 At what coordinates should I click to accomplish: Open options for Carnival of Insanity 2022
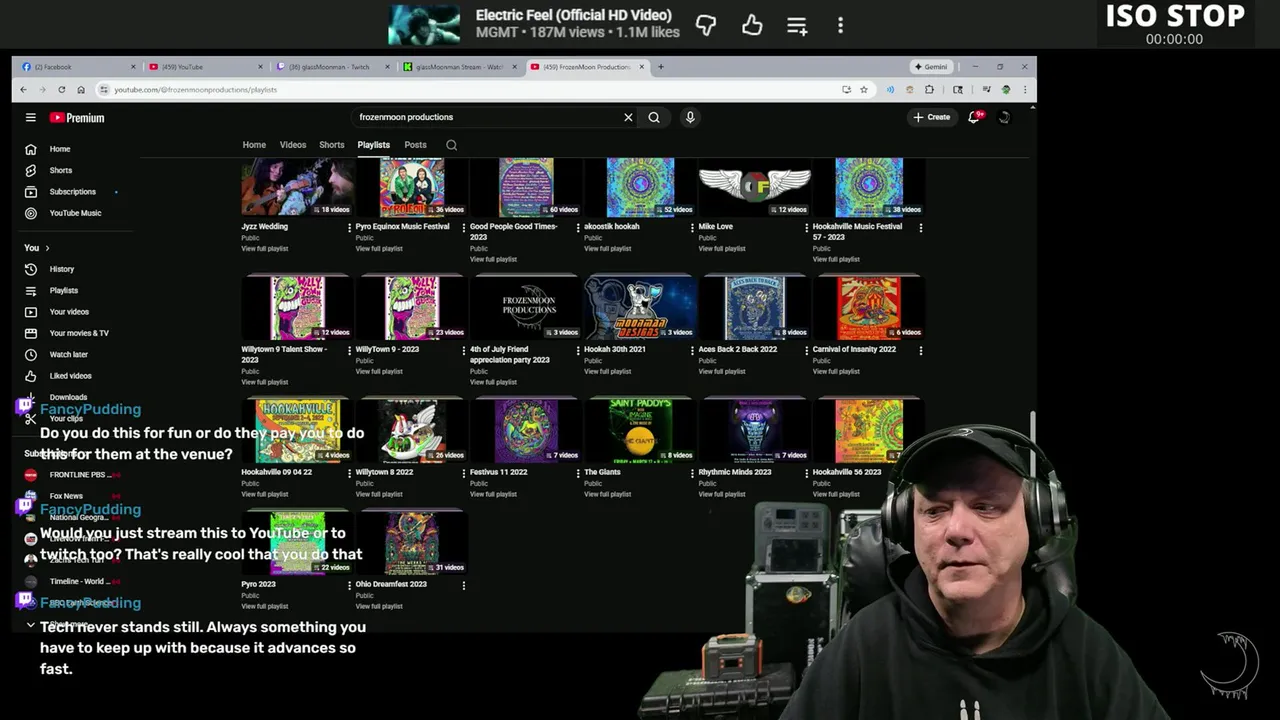pos(920,351)
